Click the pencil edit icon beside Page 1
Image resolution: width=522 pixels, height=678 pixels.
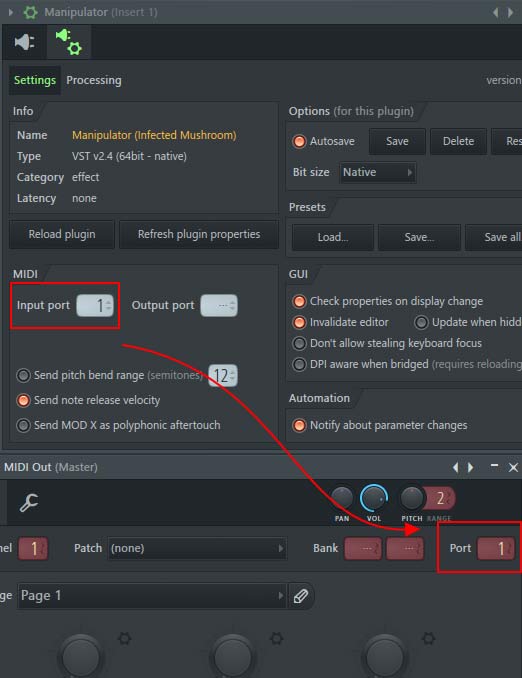tap(301, 596)
